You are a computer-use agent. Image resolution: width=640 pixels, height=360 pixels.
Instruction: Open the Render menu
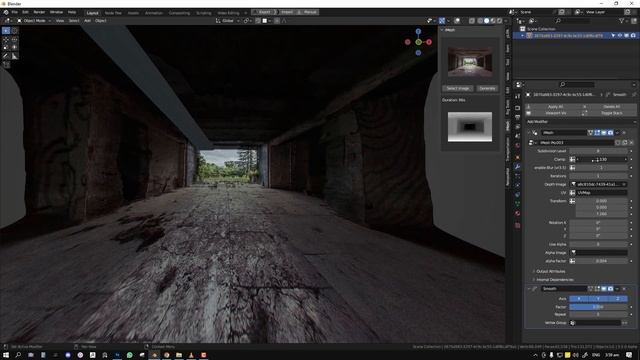tap(39, 12)
